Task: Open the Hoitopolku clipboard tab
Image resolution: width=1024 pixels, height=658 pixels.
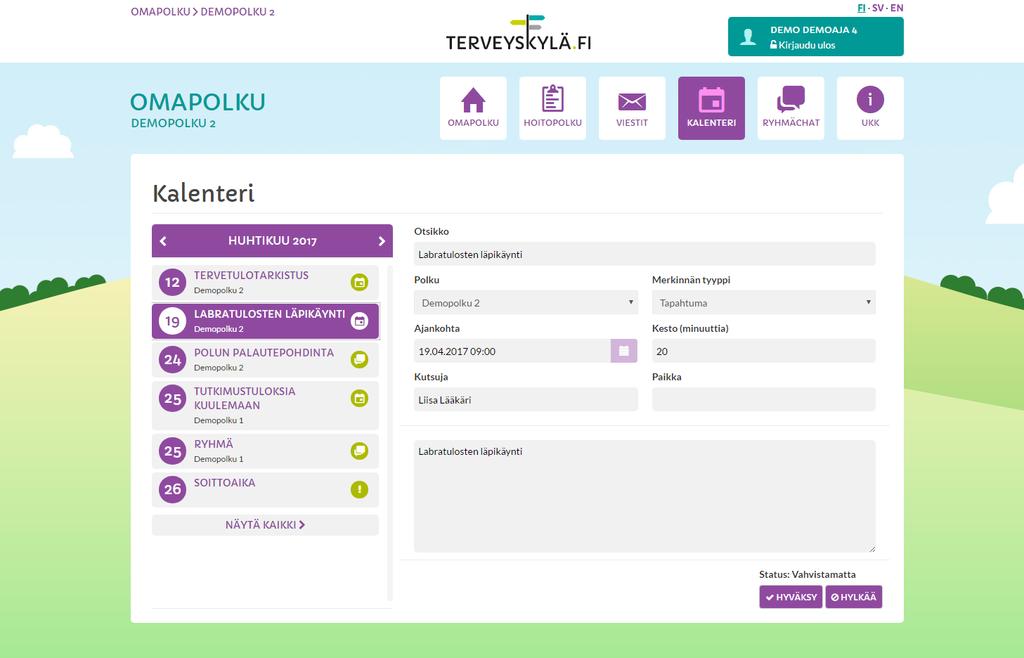Action: [552, 108]
